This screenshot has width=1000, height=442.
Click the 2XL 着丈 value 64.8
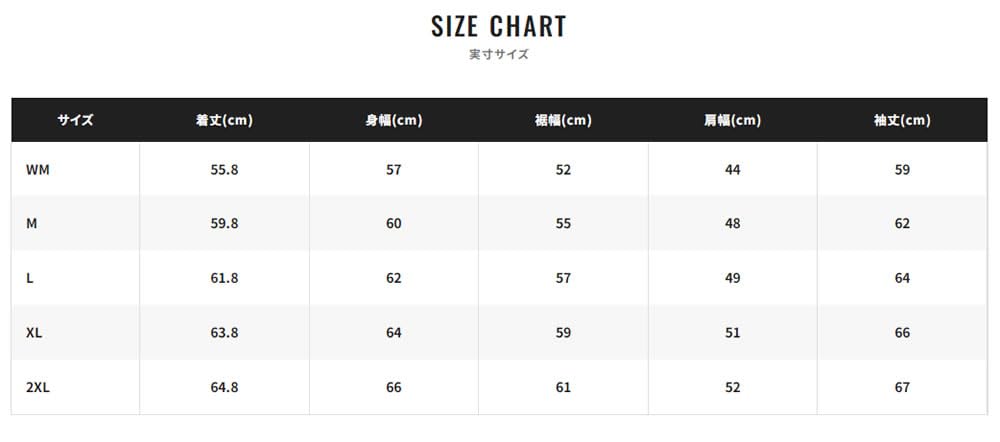[x=224, y=387]
